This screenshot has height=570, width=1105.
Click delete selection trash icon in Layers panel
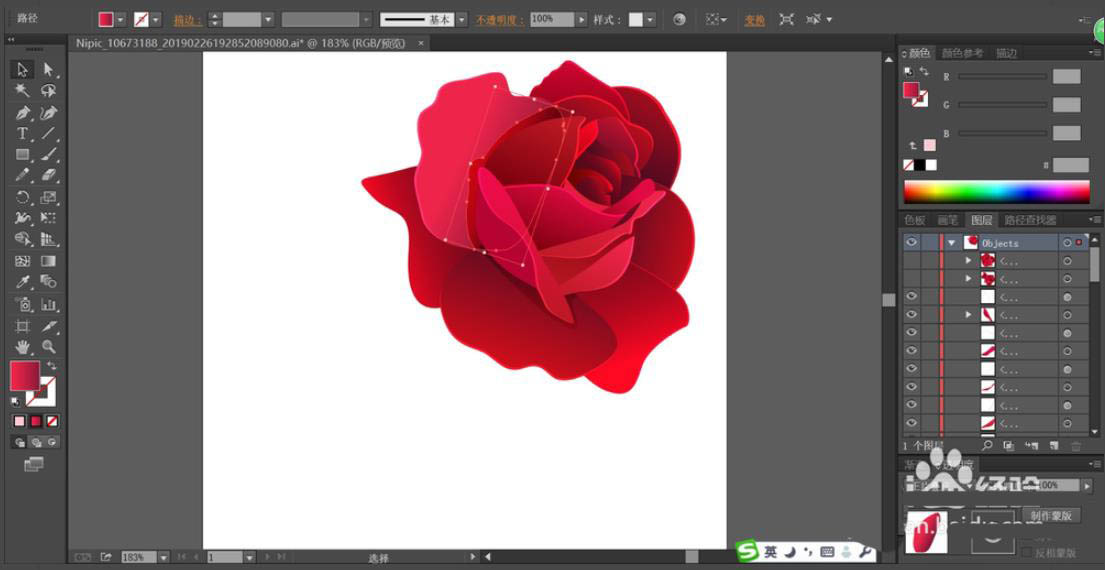[1076, 445]
